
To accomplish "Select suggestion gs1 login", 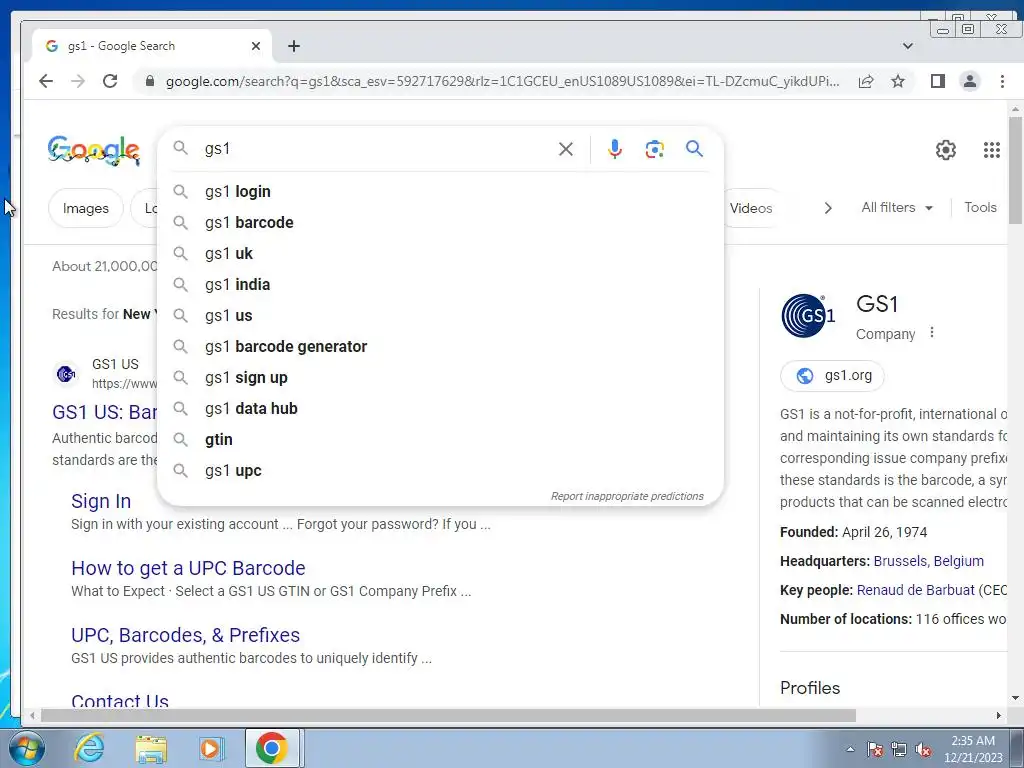I will pyautogui.click(x=441, y=191).
